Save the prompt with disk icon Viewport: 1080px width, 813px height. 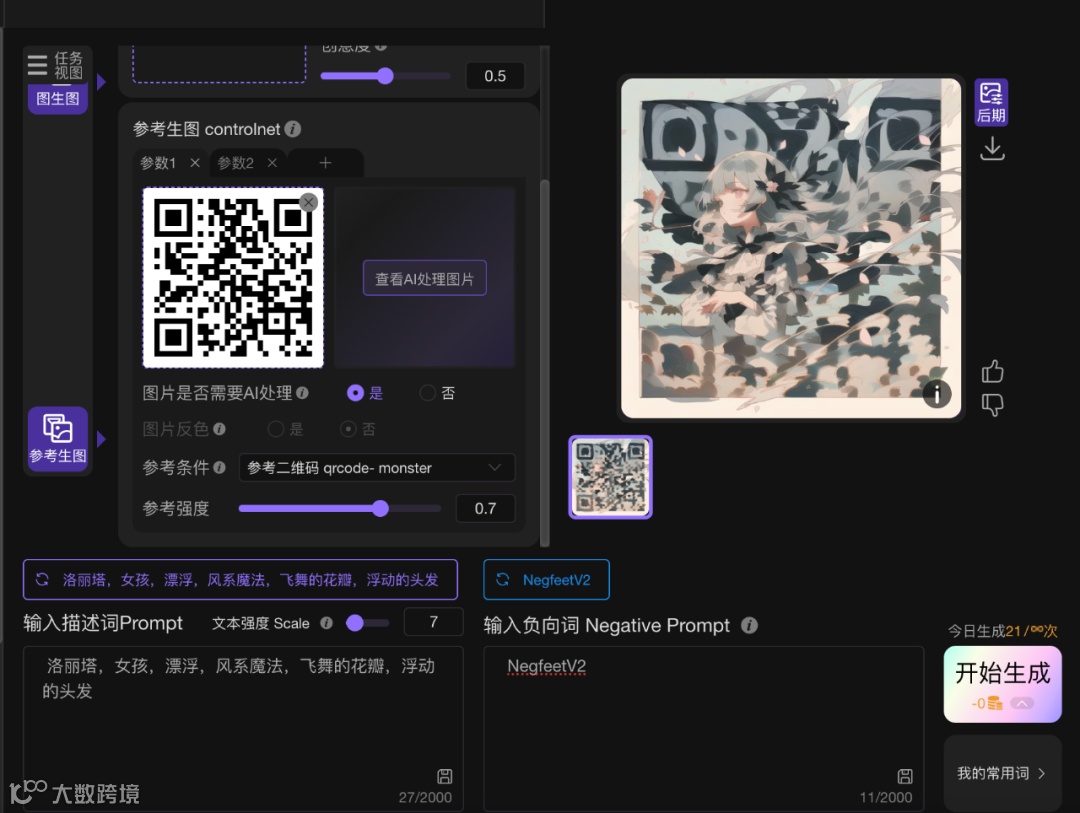point(445,776)
